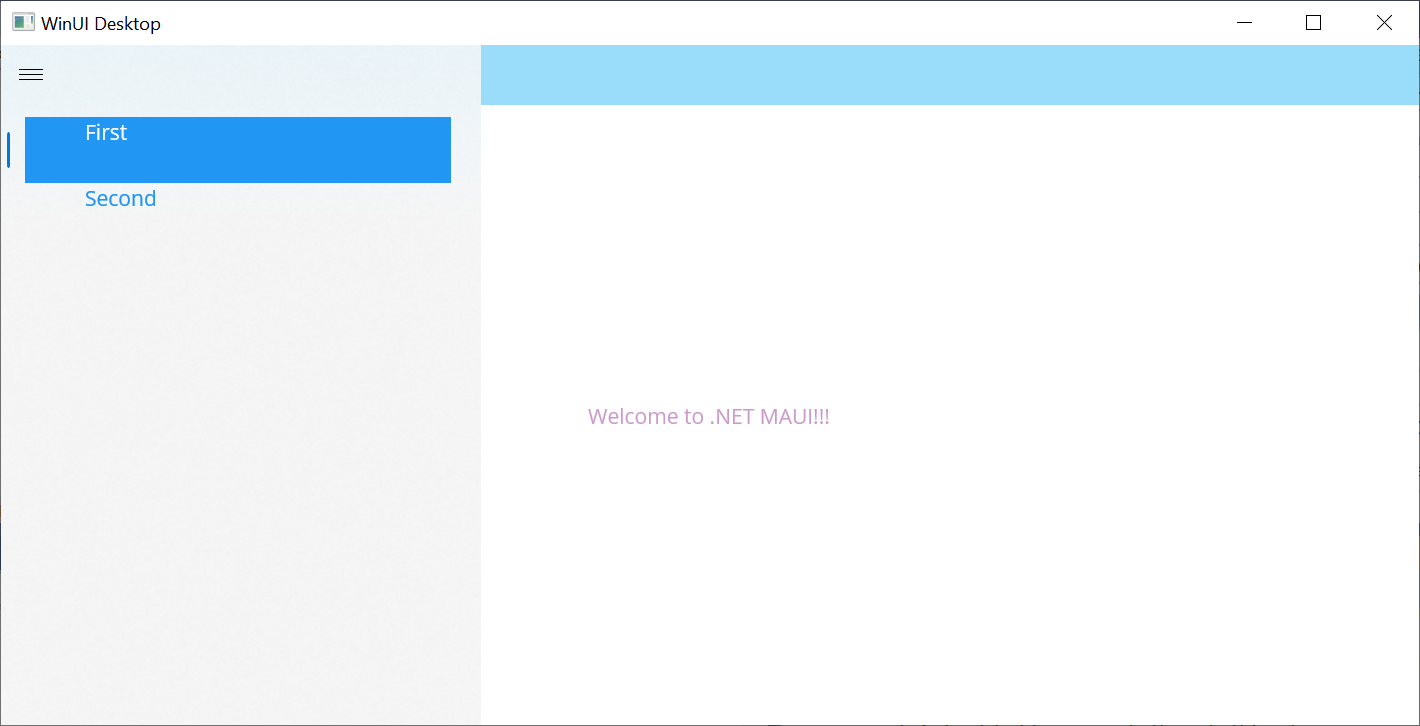Activate the menu icon in the sidebar header

pos(30,74)
